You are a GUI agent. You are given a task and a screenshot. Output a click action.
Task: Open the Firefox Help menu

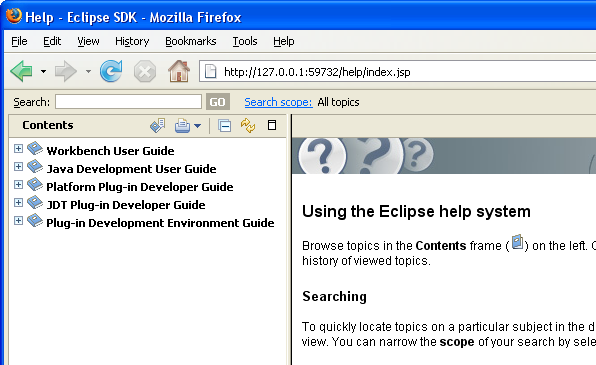(284, 41)
